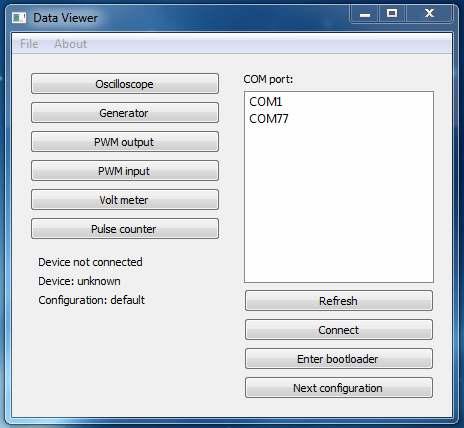Open the Oscilloscope tool

(x=125, y=84)
